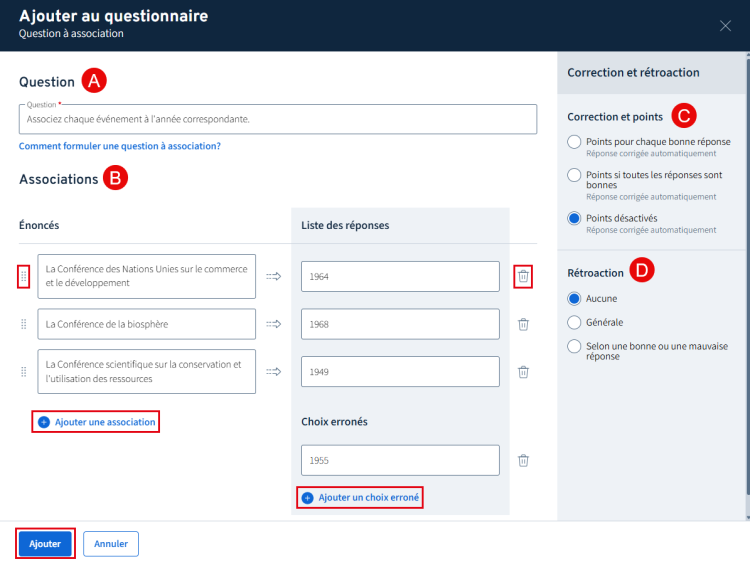Delete the erroneous choice 1955

click(523, 460)
